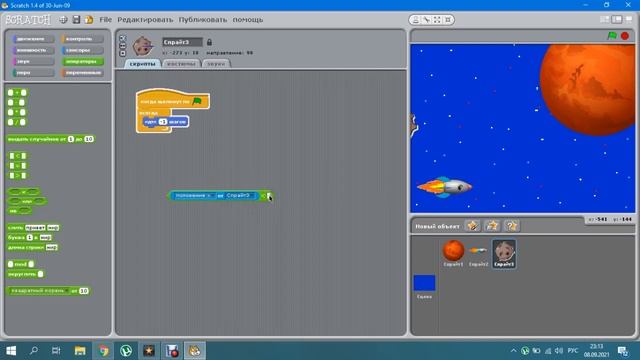The image size is (640, 360).
Task: Click the paint new sprite button
Action: pyautogui.click(x=473, y=225)
